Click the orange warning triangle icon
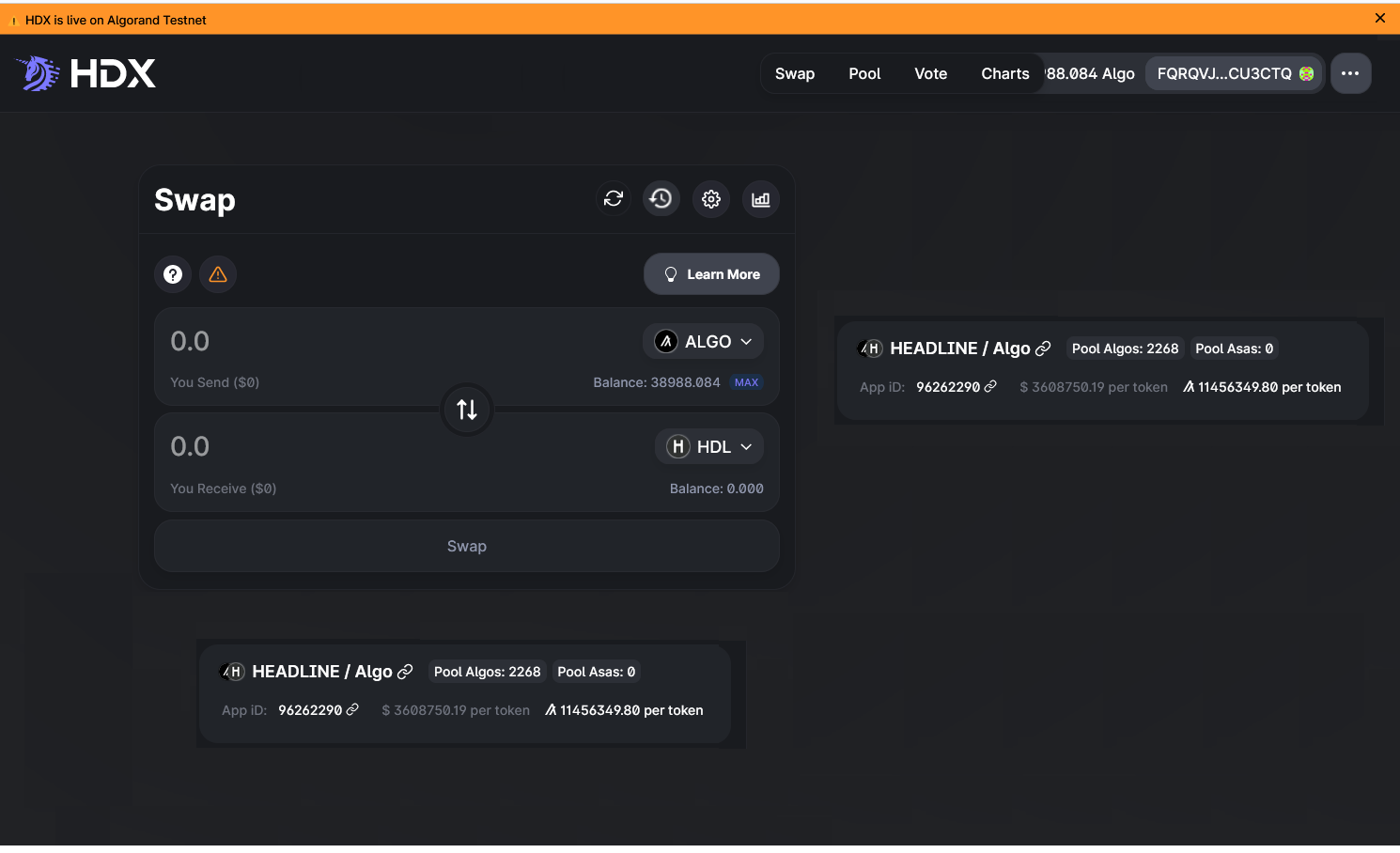Image resolution: width=1400 pixels, height=853 pixels. 218,274
